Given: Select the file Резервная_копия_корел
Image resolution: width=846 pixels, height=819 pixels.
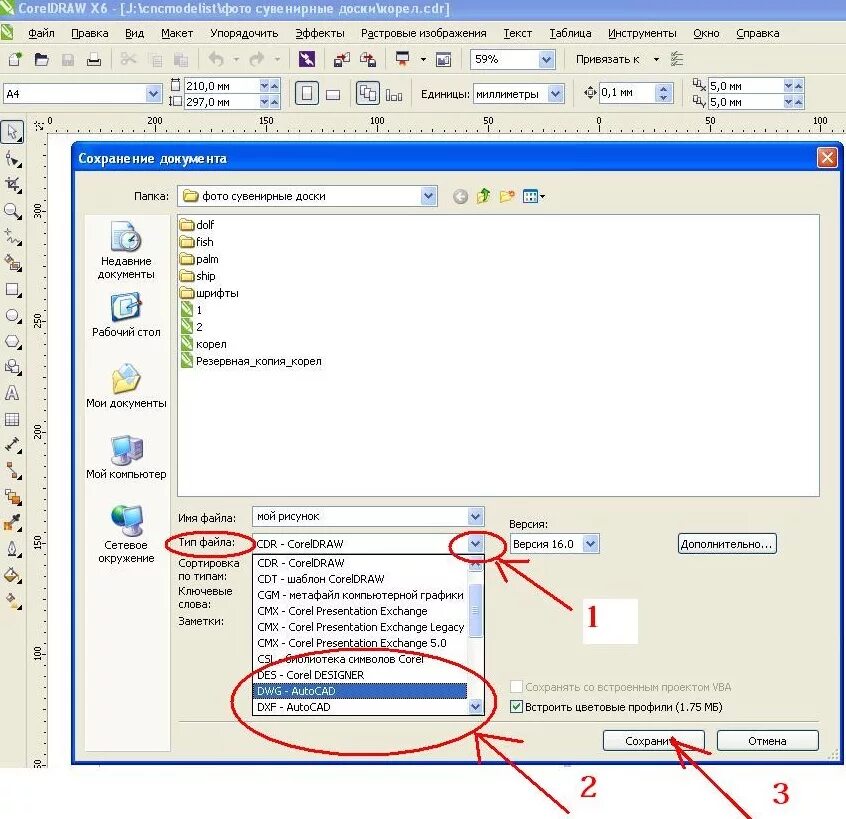Looking at the screenshot, I should point(251,361).
